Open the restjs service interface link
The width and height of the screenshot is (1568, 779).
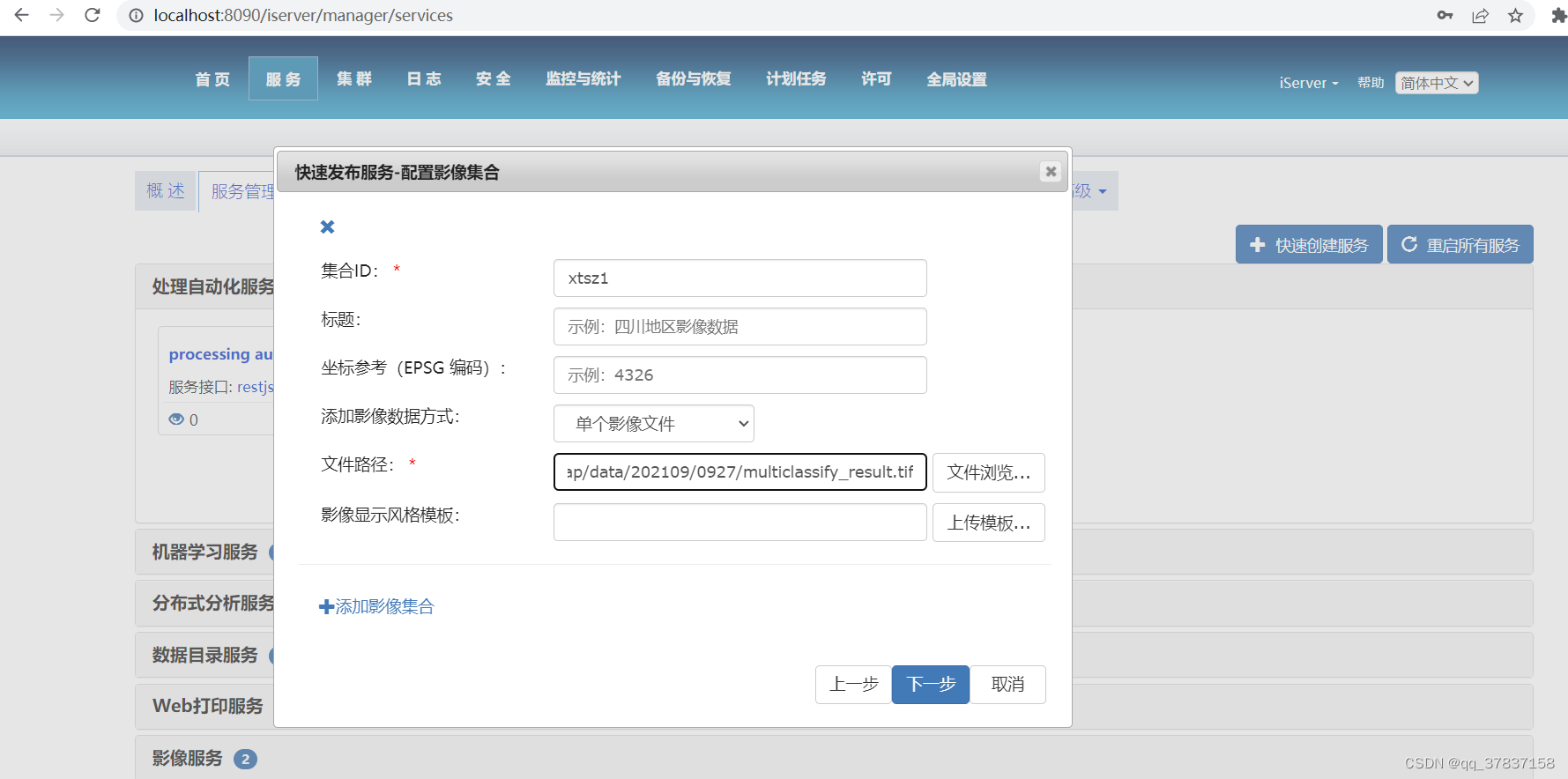click(x=256, y=387)
